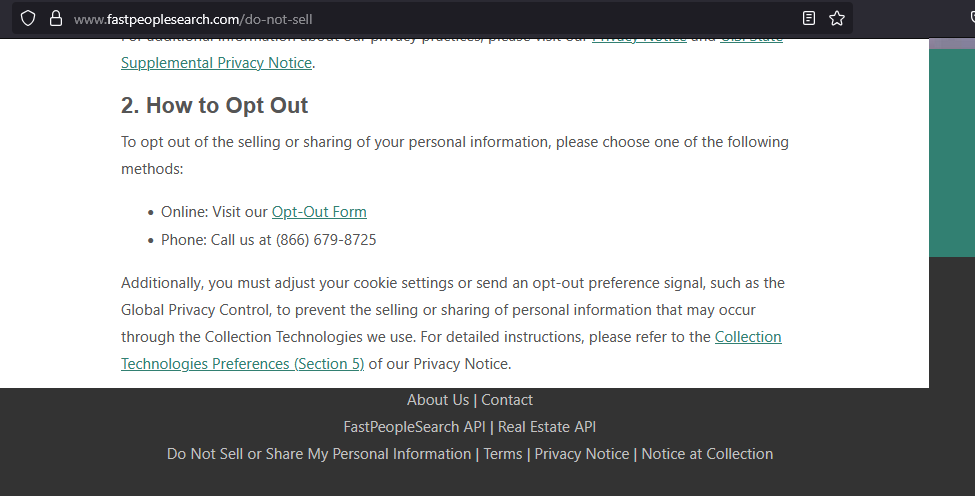Click the phone number (866) 679-8725
The width and height of the screenshot is (975, 496).
pos(326,240)
